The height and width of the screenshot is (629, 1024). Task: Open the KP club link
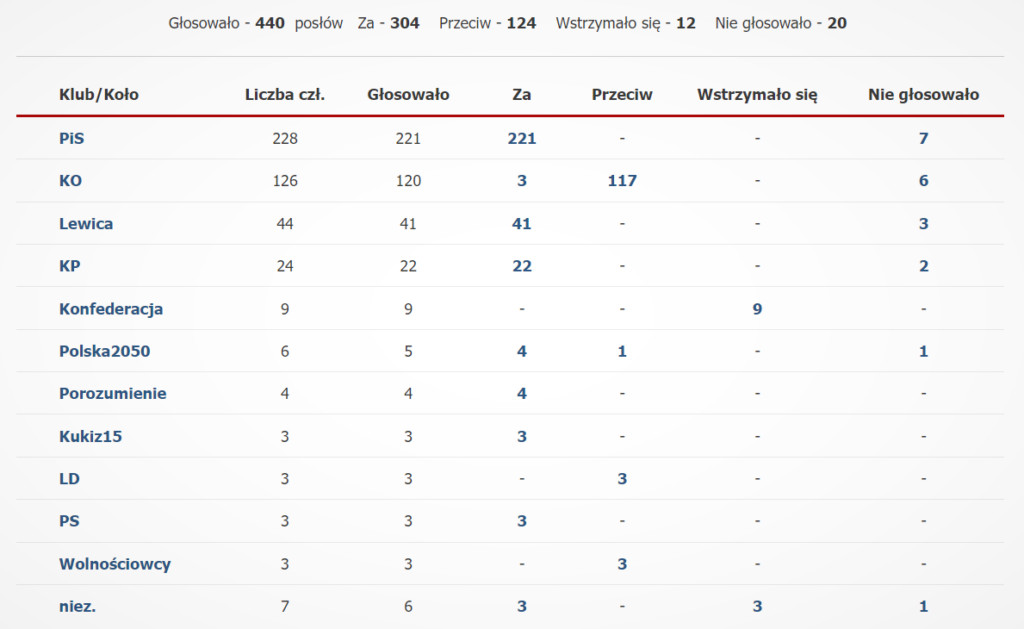(x=69, y=266)
